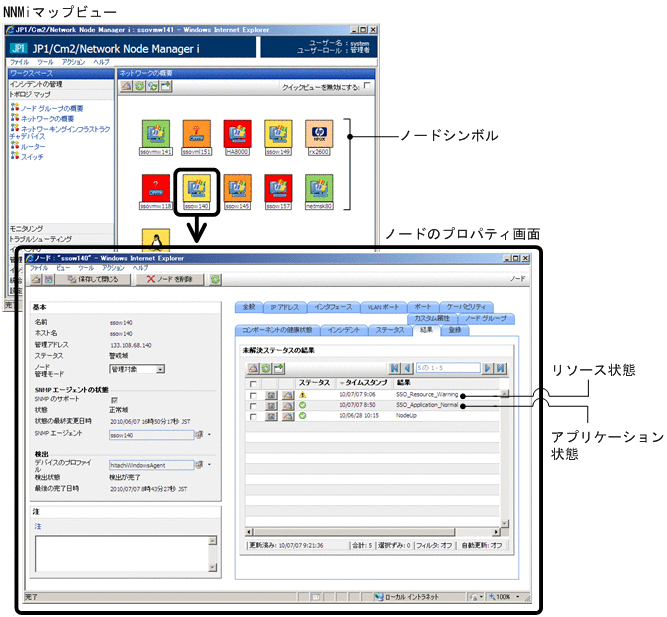Click the horizontal scrollbar under results table

coord(373,532)
